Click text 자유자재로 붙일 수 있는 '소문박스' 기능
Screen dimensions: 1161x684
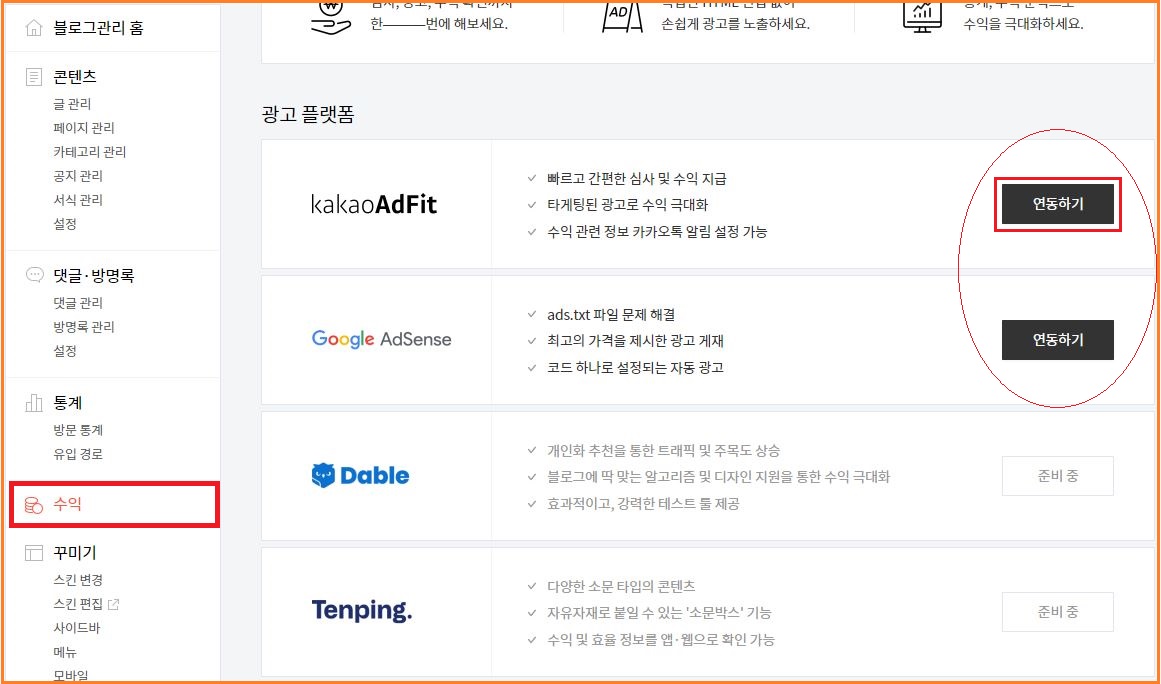coord(659,613)
